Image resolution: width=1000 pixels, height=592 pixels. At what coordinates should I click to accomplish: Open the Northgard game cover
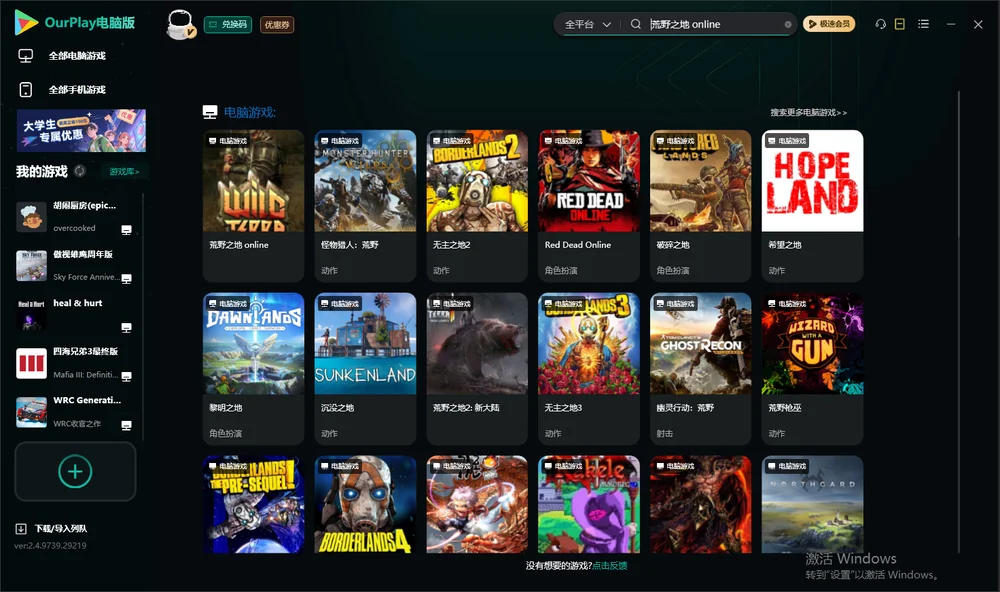click(x=812, y=504)
